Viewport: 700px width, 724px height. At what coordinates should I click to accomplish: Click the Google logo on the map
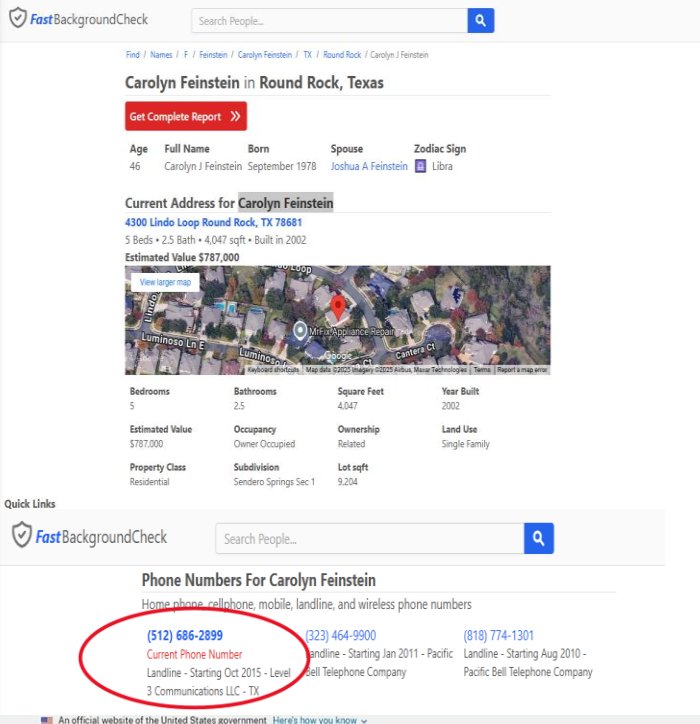338,356
